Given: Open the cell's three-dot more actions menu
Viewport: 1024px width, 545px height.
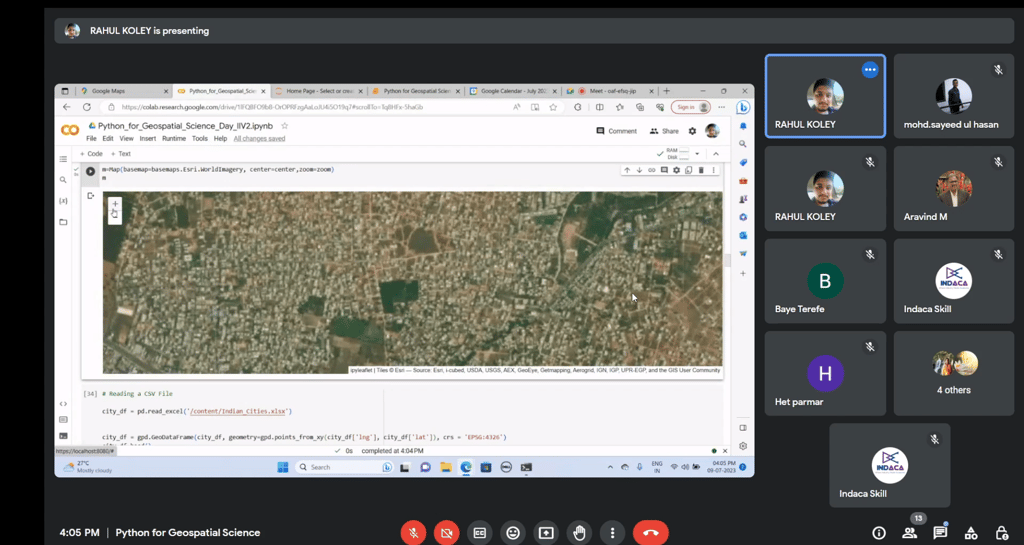Looking at the screenshot, I should coord(714,170).
